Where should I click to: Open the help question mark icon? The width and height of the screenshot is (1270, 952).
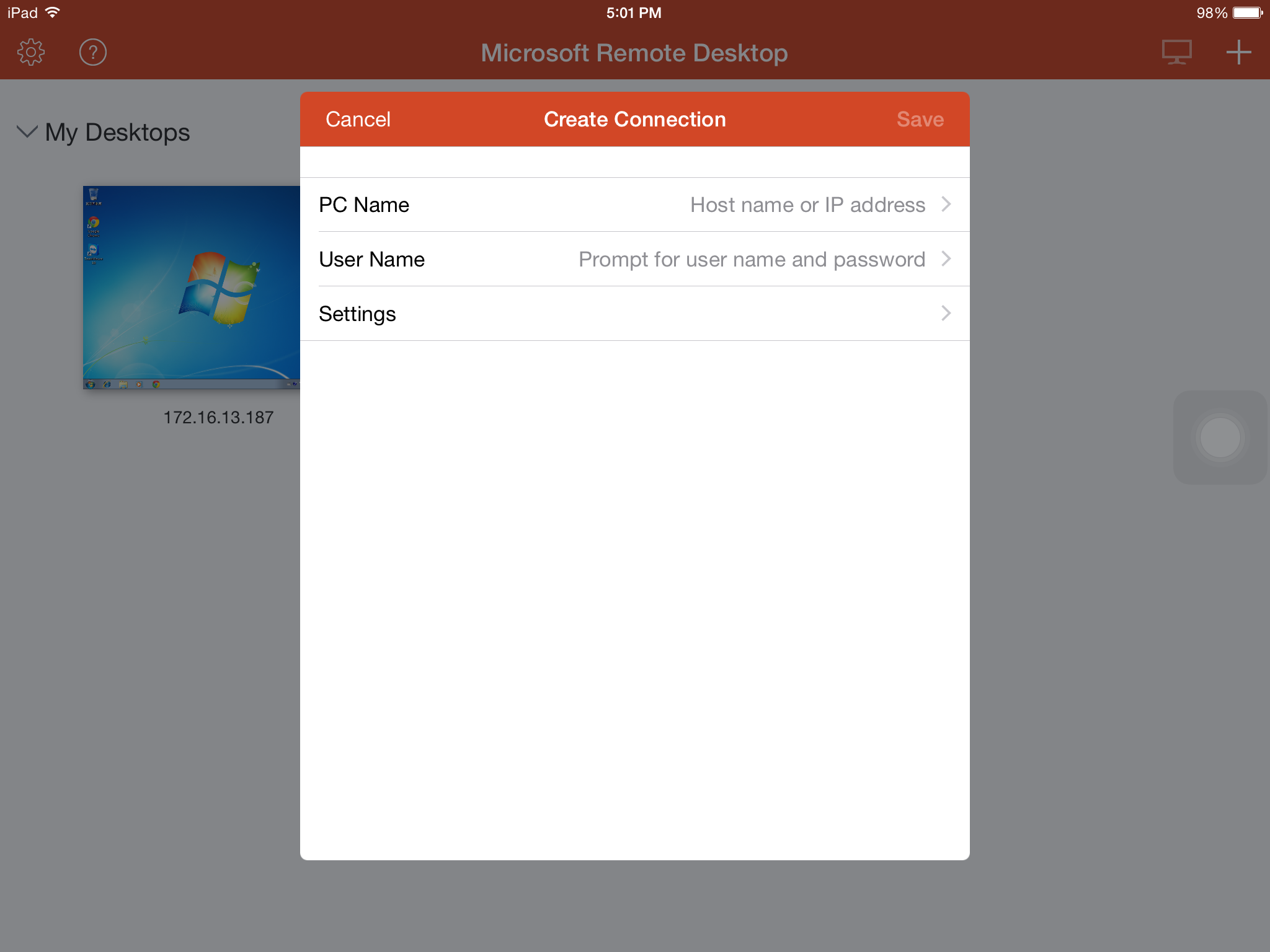pyautogui.click(x=93, y=53)
